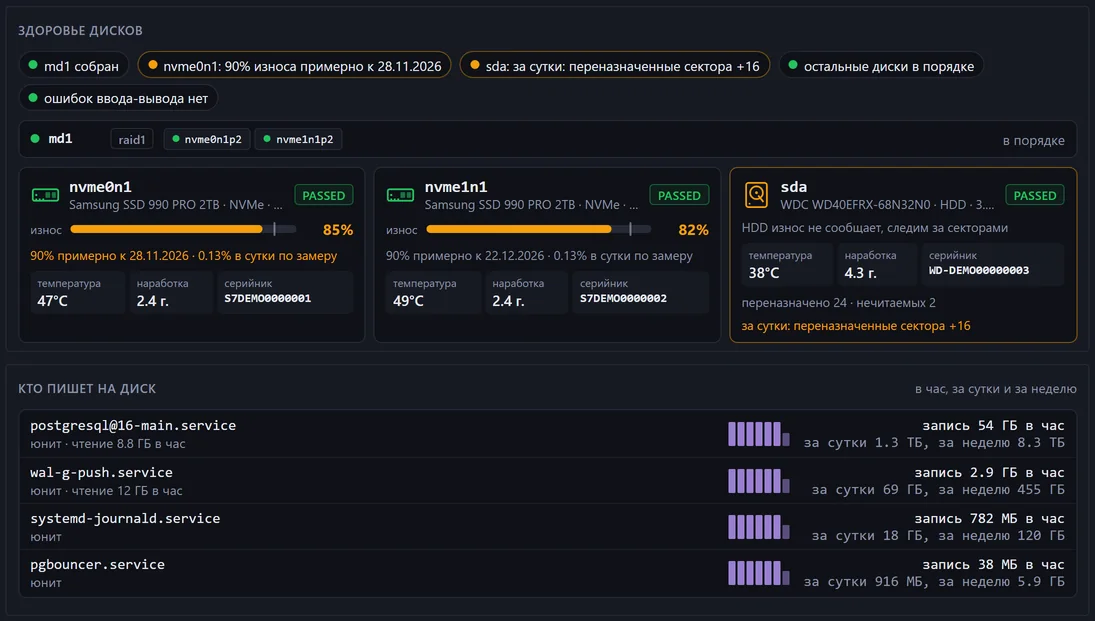Click the nvme1n1 SSD drive icon

(401, 195)
